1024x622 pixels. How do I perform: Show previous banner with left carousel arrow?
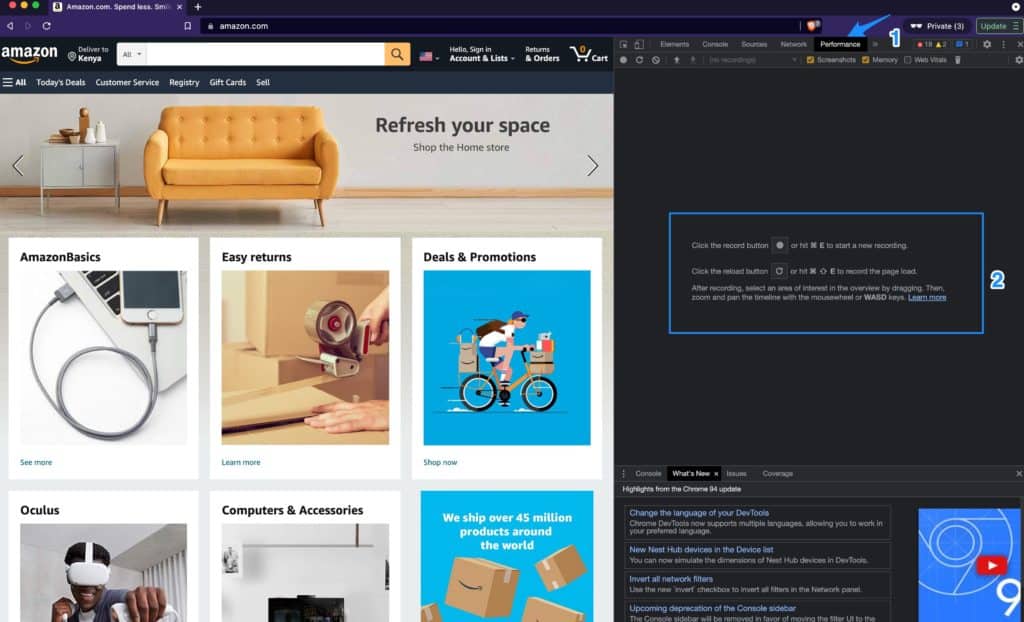[18, 165]
